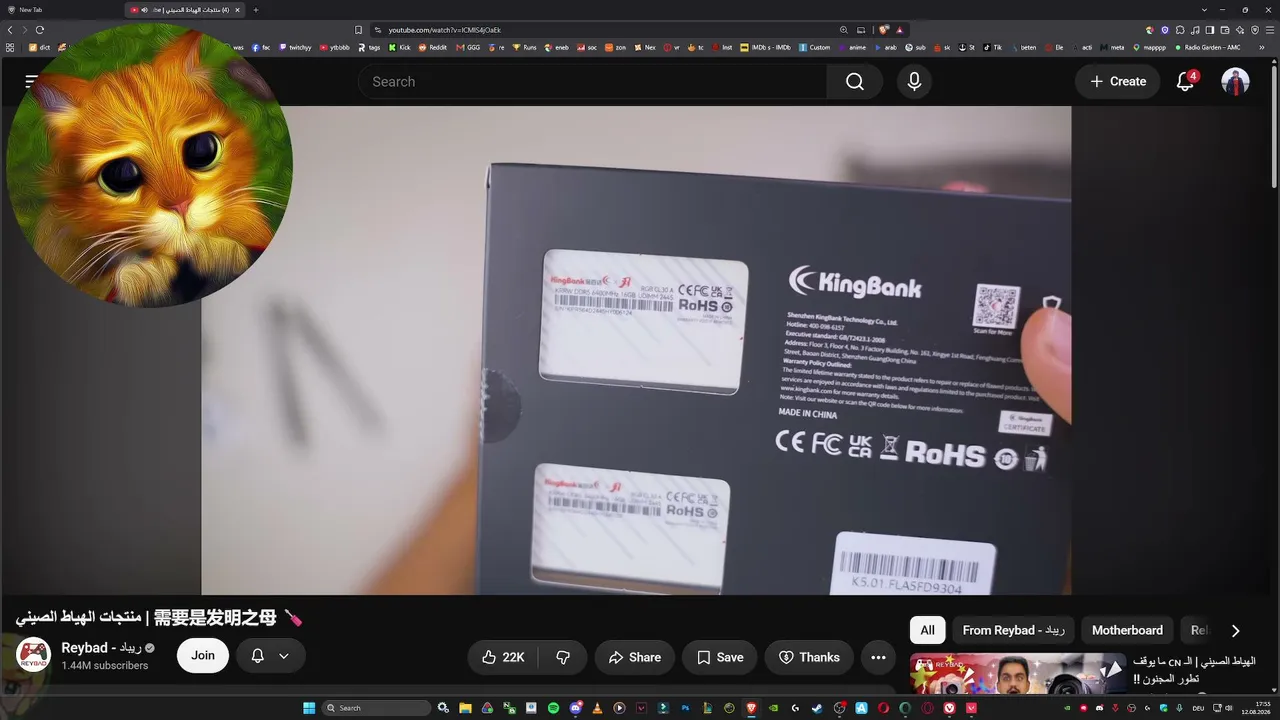Open zoom control in address bar
Image resolution: width=1280 pixels, height=720 pixels.
click(x=844, y=30)
